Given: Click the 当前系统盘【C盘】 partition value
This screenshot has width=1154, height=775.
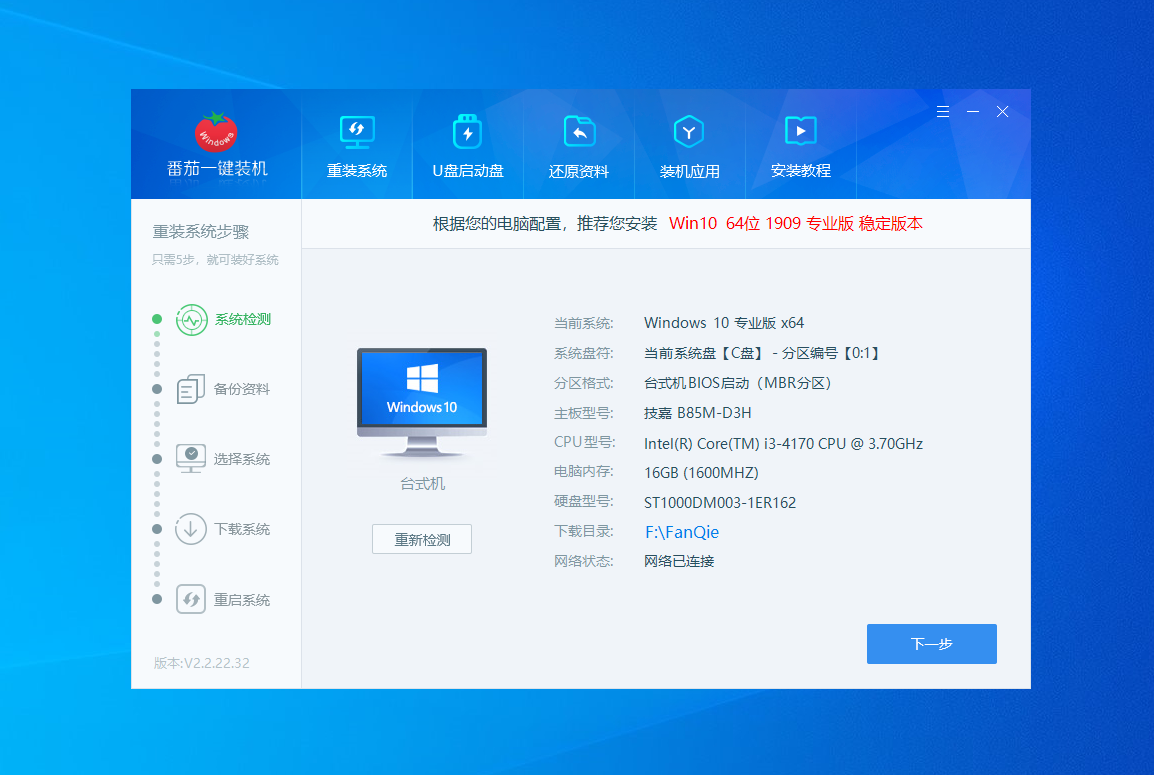Looking at the screenshot, I should [762, 353].
